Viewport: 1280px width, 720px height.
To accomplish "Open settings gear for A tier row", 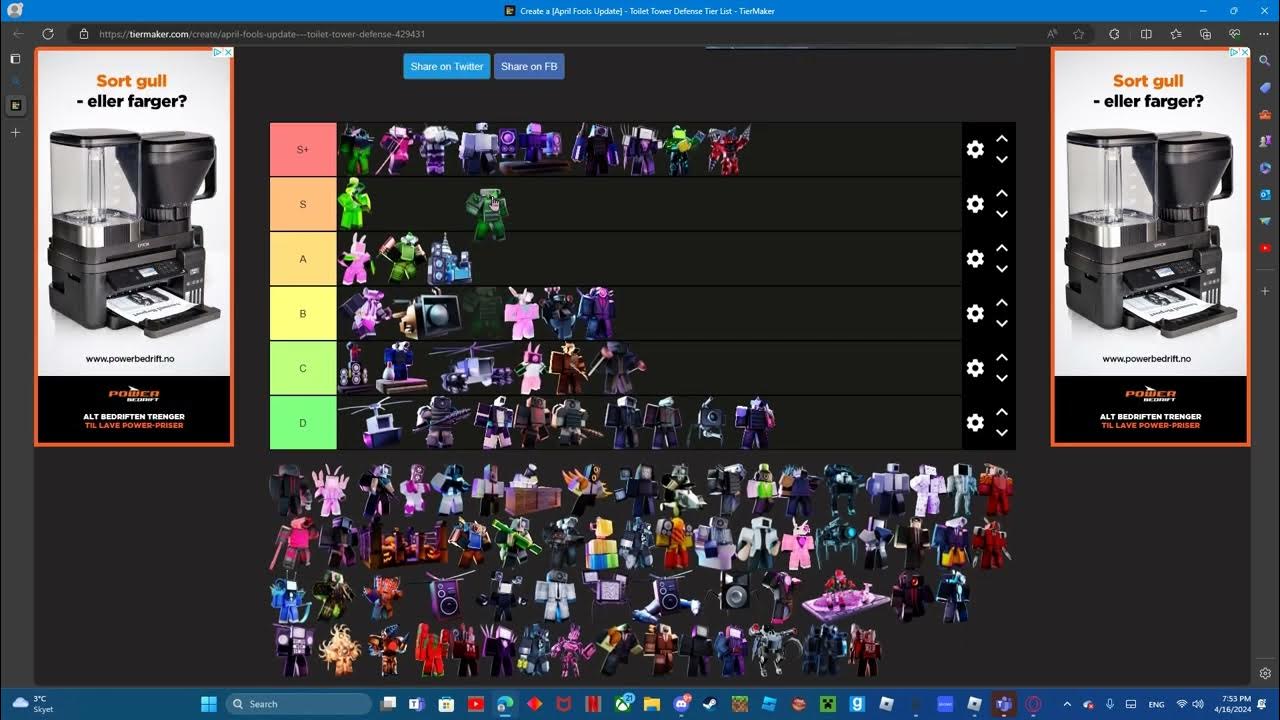I will point(975,259).
